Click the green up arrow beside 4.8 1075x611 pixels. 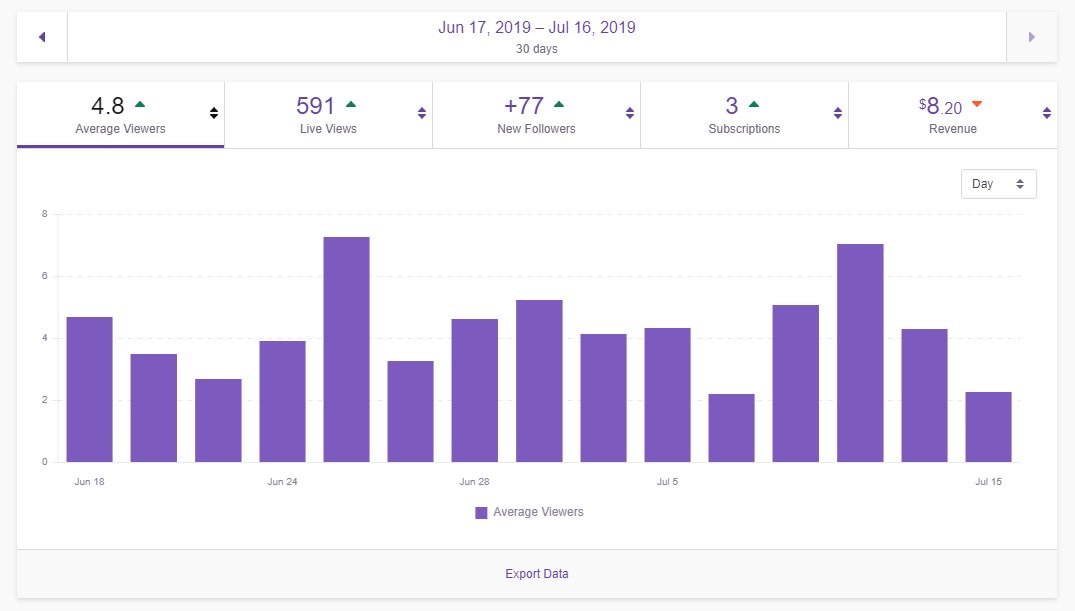click(x=140, y=104)
